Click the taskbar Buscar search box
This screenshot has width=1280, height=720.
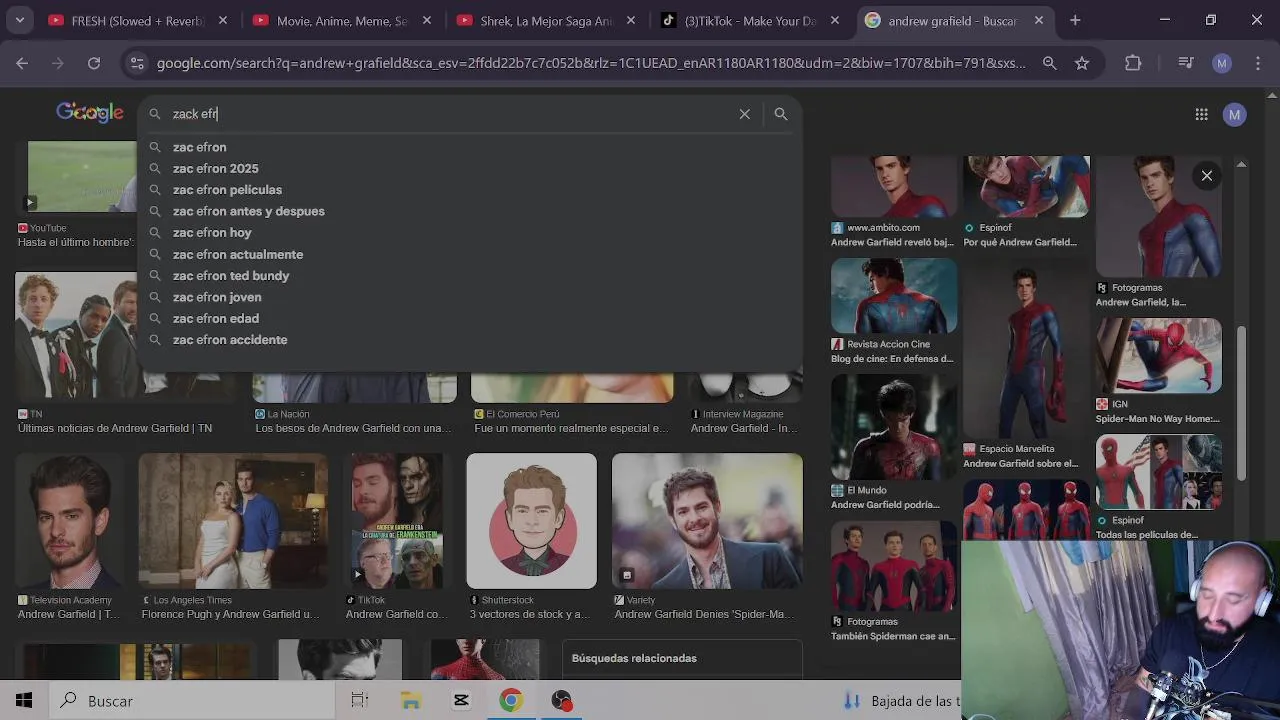click(x=192, y=701)
